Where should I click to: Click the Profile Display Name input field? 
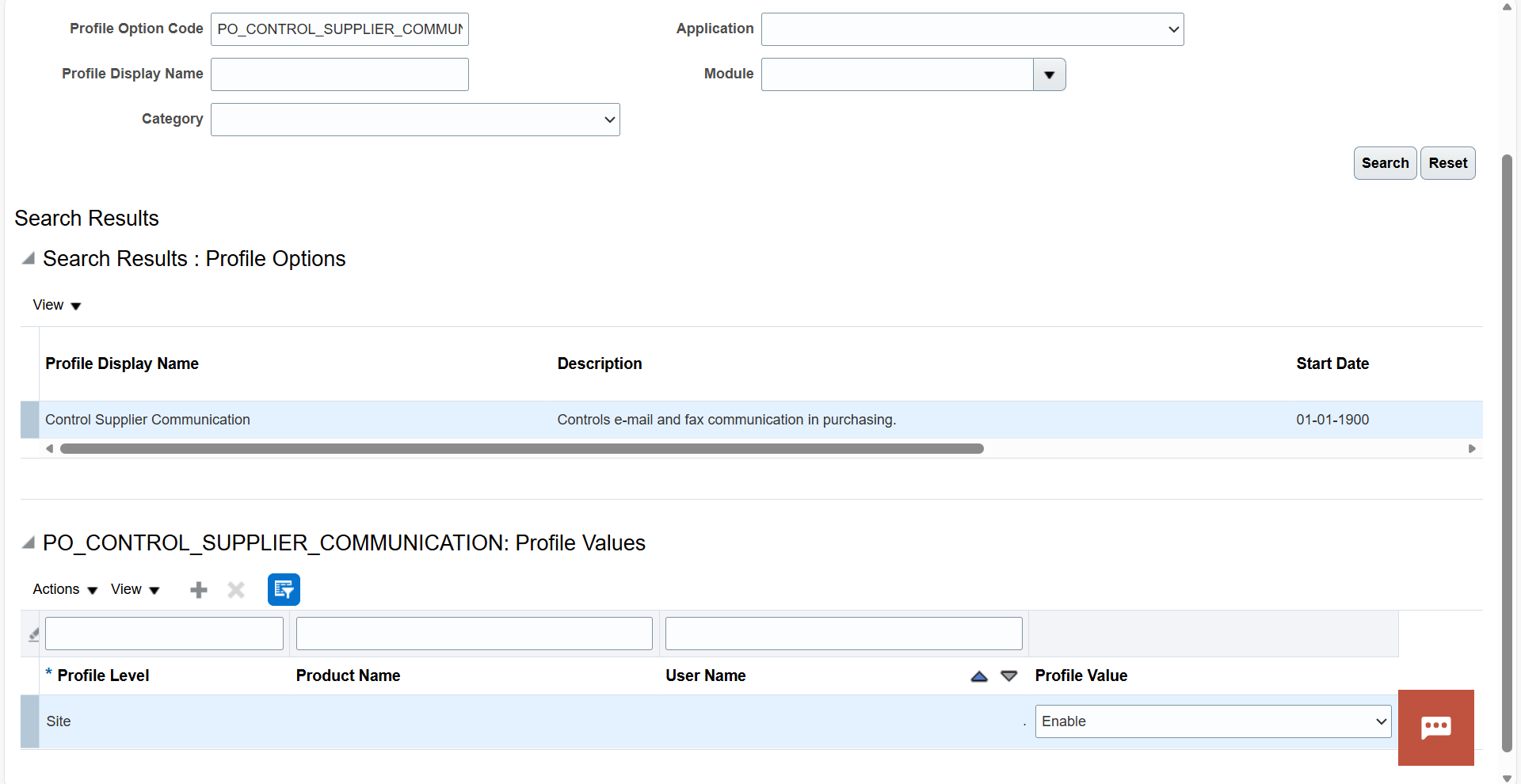(x=340, y=74)
